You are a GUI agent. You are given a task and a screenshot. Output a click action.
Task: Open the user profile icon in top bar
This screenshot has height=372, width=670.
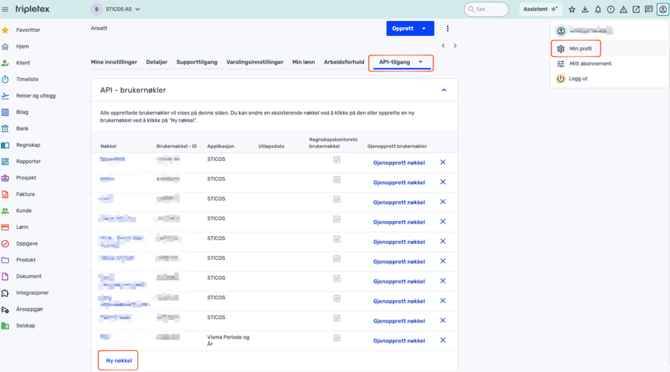[x=663, y=9]
